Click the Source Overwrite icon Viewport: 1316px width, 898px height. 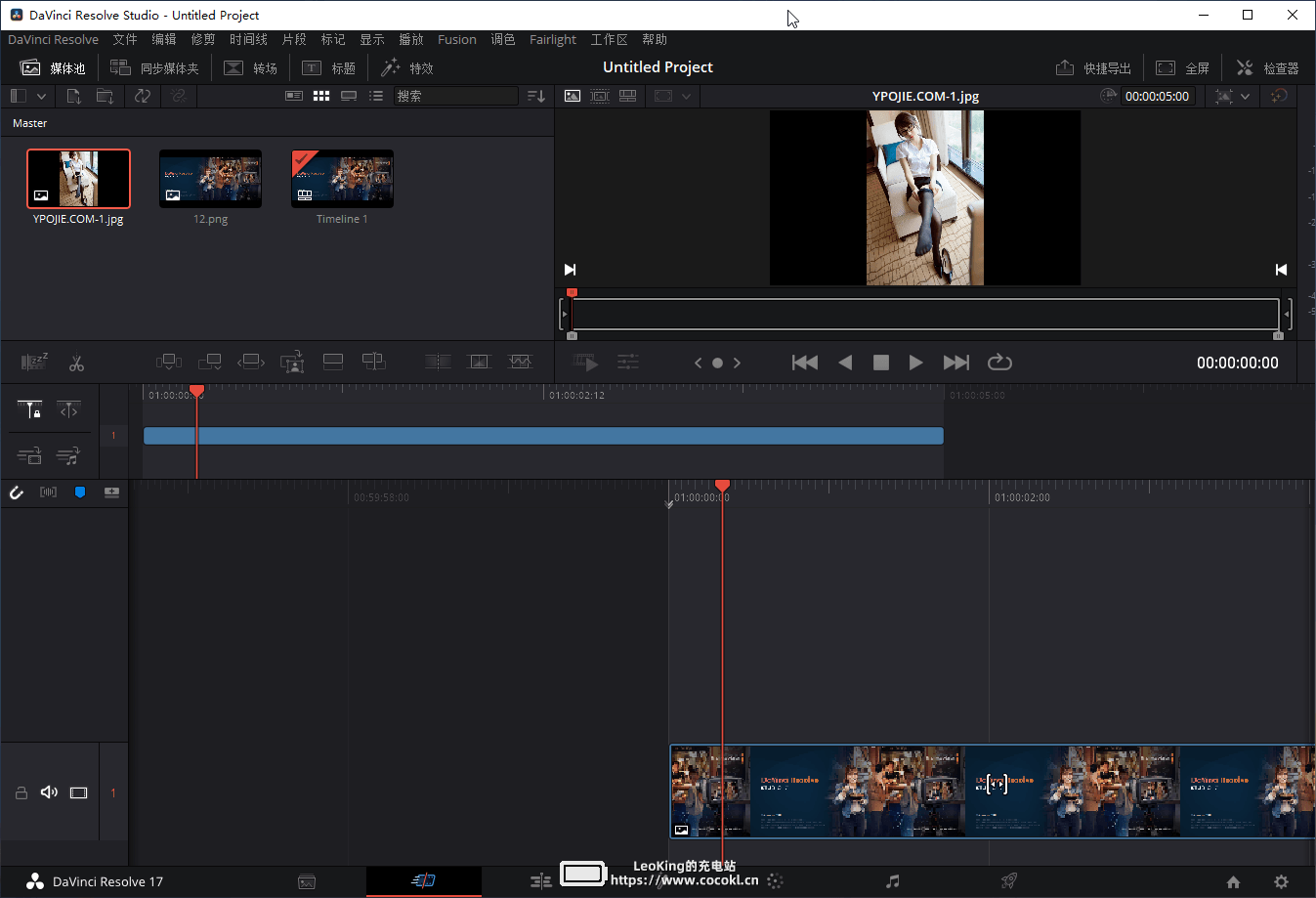374,363
